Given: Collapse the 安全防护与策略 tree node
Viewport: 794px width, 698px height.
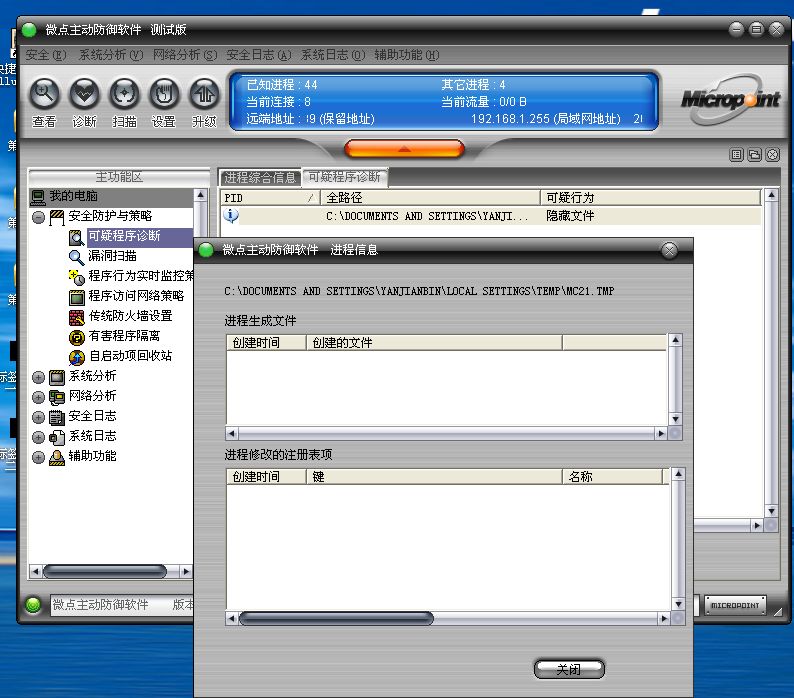Looking at the screenshot, I should pyautogui.click(x=38, y=218).
